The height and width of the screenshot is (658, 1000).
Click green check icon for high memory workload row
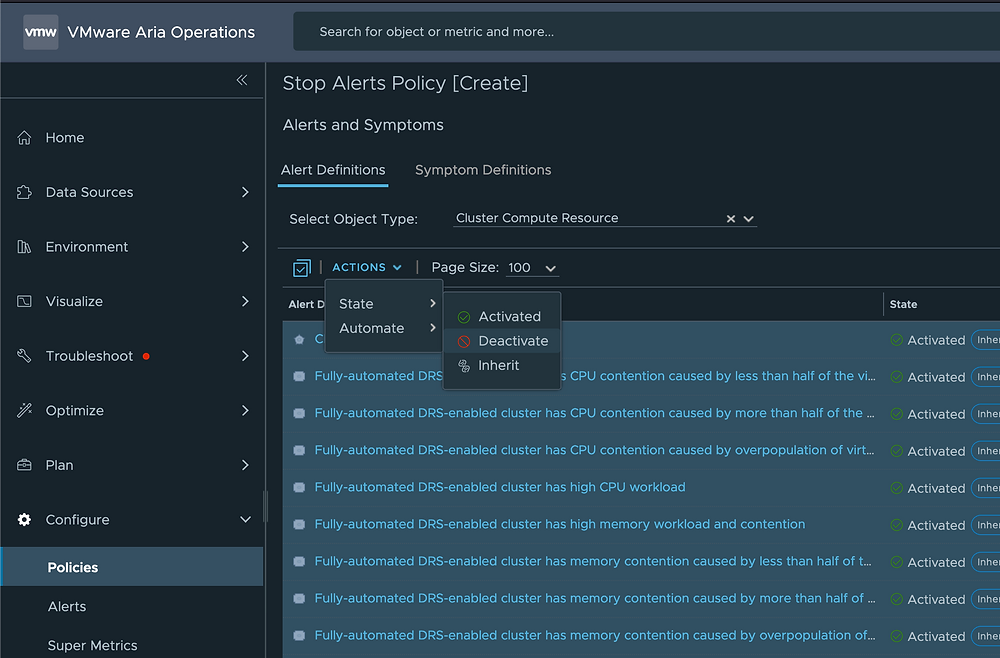[896, 525]
